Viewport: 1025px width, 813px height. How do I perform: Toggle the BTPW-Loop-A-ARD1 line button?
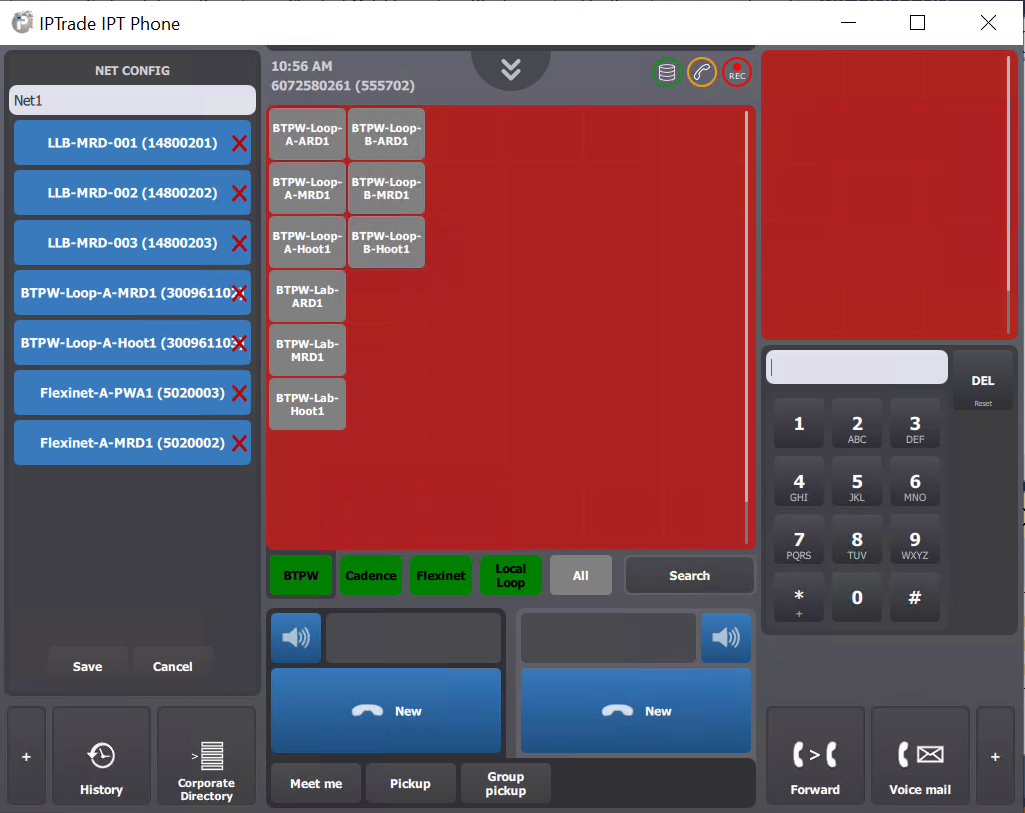[x=307, y=135]
